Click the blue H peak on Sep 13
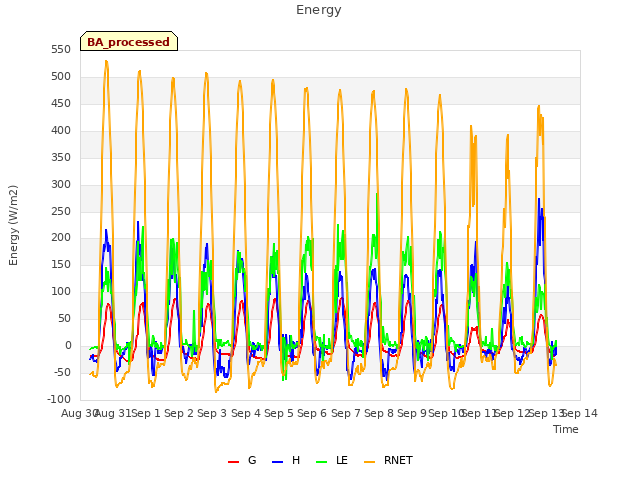The height and width of the screenshot is (480, 640). (x=539, y=199)
